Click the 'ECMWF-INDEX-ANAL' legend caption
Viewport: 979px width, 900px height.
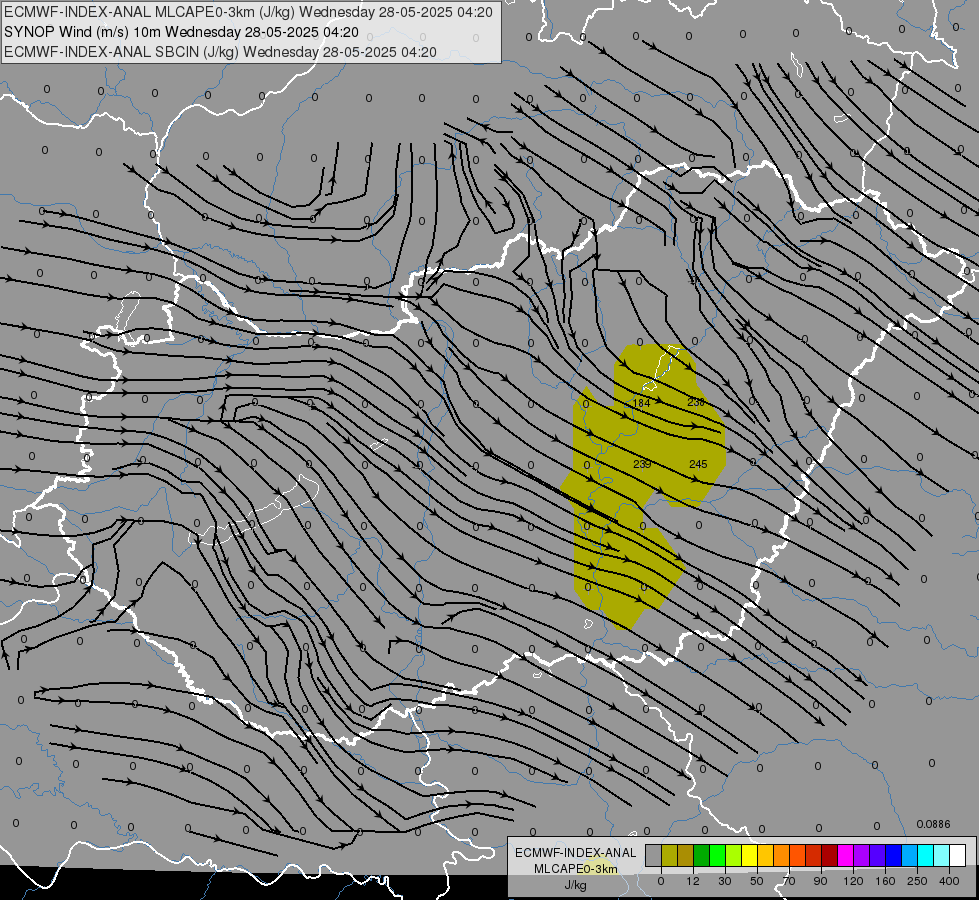point(576,853)
